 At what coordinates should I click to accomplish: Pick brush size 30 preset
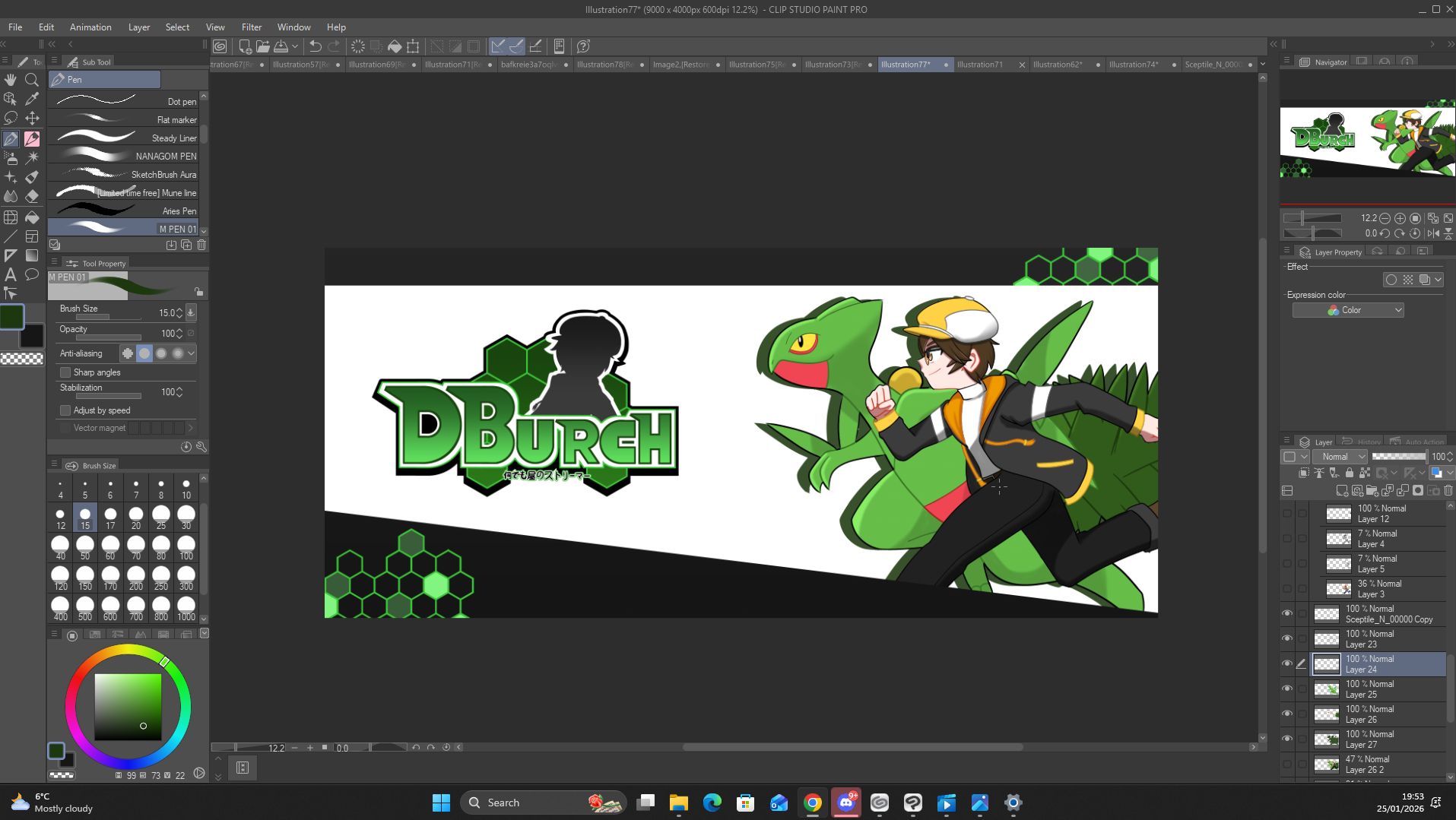click(186, 517)
